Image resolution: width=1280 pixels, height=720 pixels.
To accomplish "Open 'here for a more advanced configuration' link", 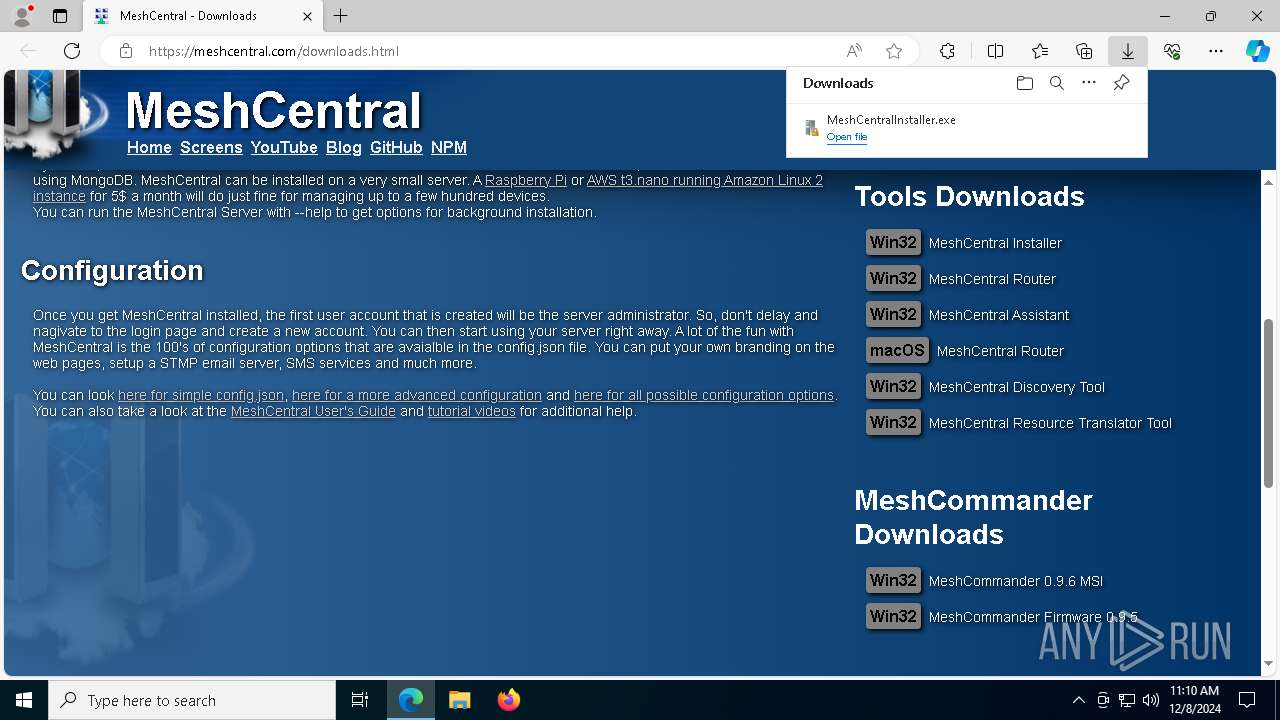I will 417,395.
